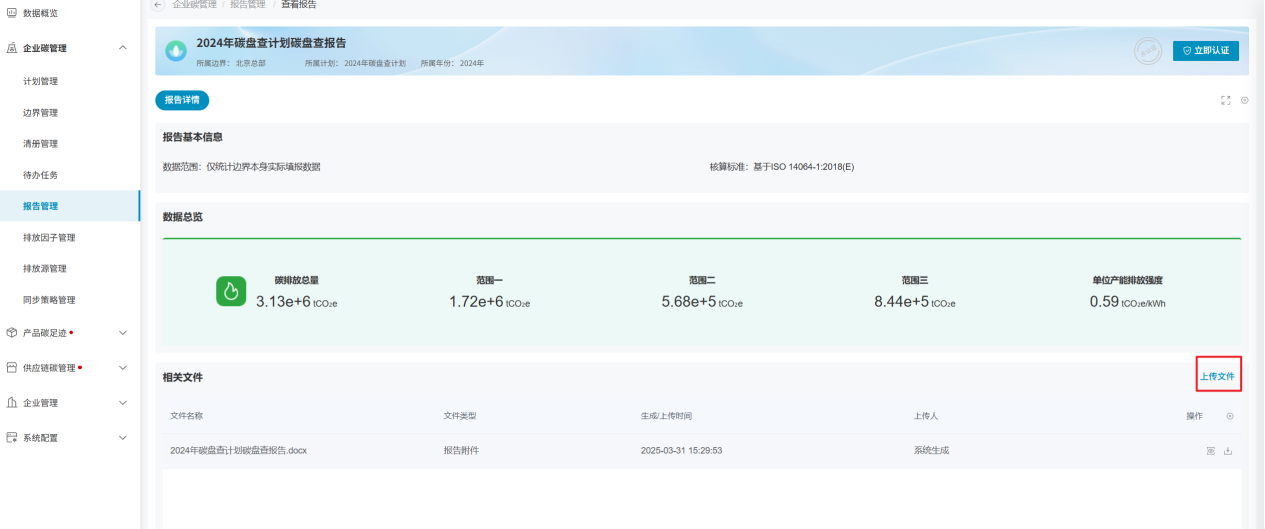Expand the 企业管理 sidebar menu
Screen dimensions: 1265x529
coord(122,403)
